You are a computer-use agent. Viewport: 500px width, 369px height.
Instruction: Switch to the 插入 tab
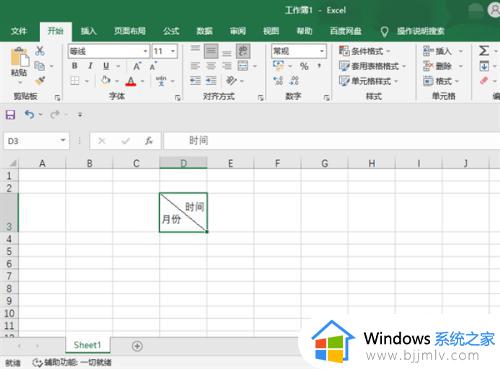coord(89,31)
